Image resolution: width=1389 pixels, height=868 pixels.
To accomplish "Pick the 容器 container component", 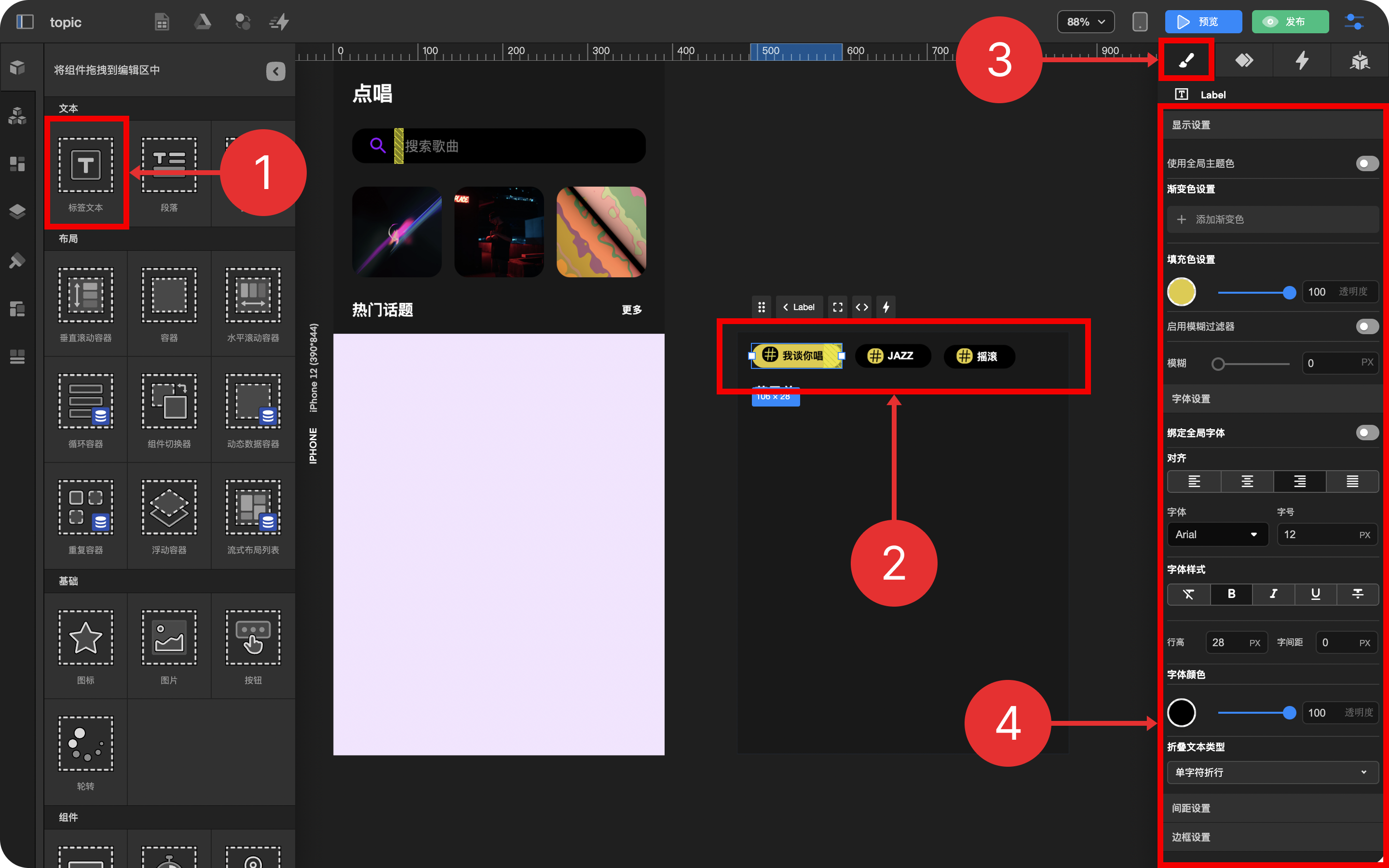I will pyautogui.click(x=169, y=304).
